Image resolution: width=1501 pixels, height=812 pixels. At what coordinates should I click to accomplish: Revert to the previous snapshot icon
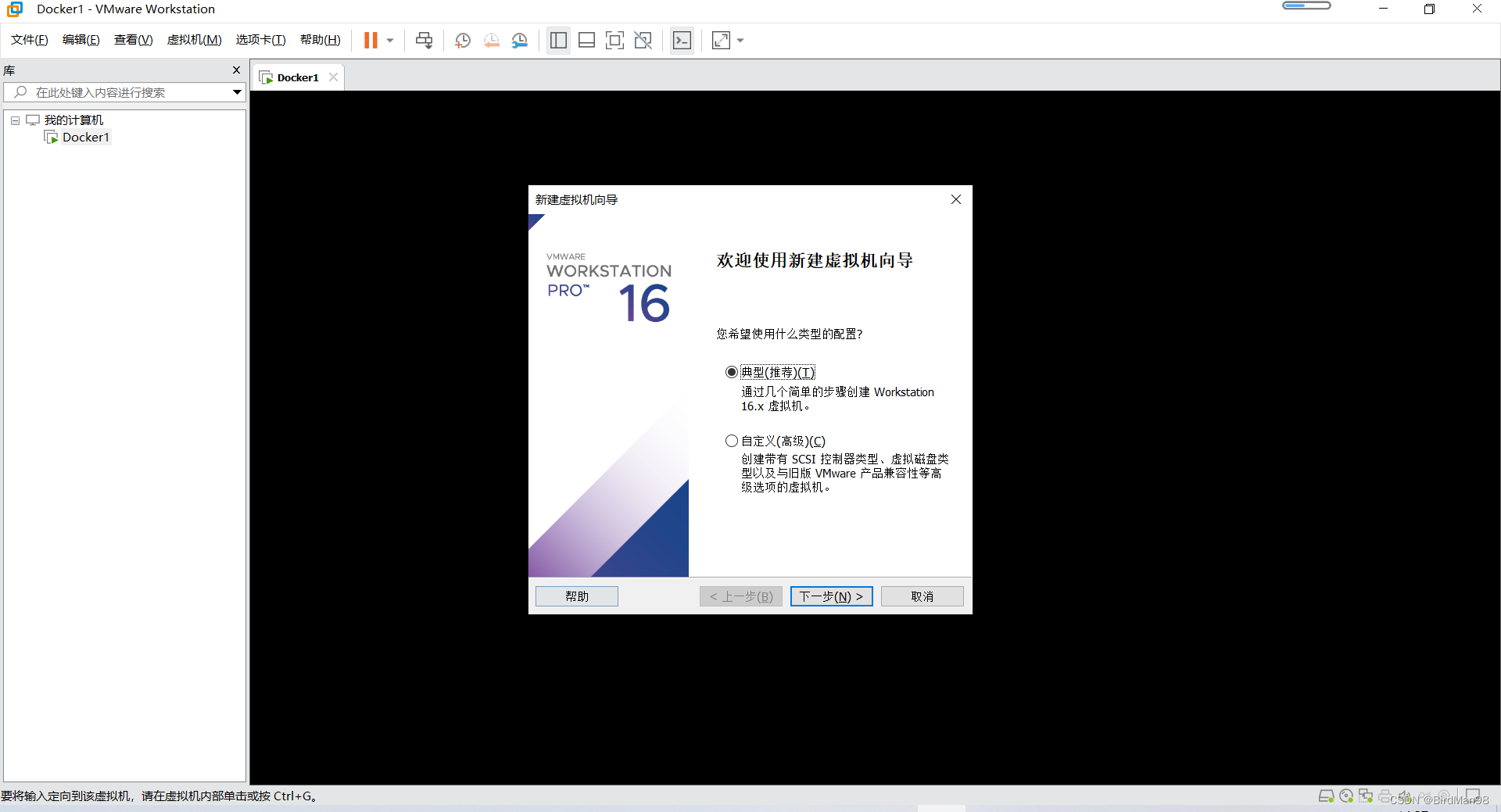click(491, 40)
